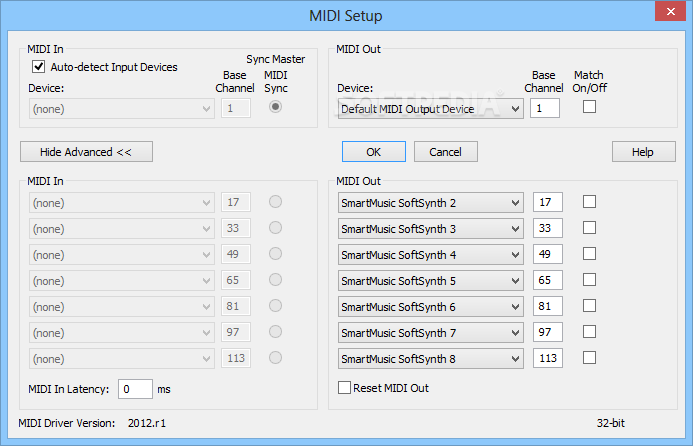This screenshot has width=693, height=446.
Task: Close the MIDI Setup dialog
Action: pos(670,11)
